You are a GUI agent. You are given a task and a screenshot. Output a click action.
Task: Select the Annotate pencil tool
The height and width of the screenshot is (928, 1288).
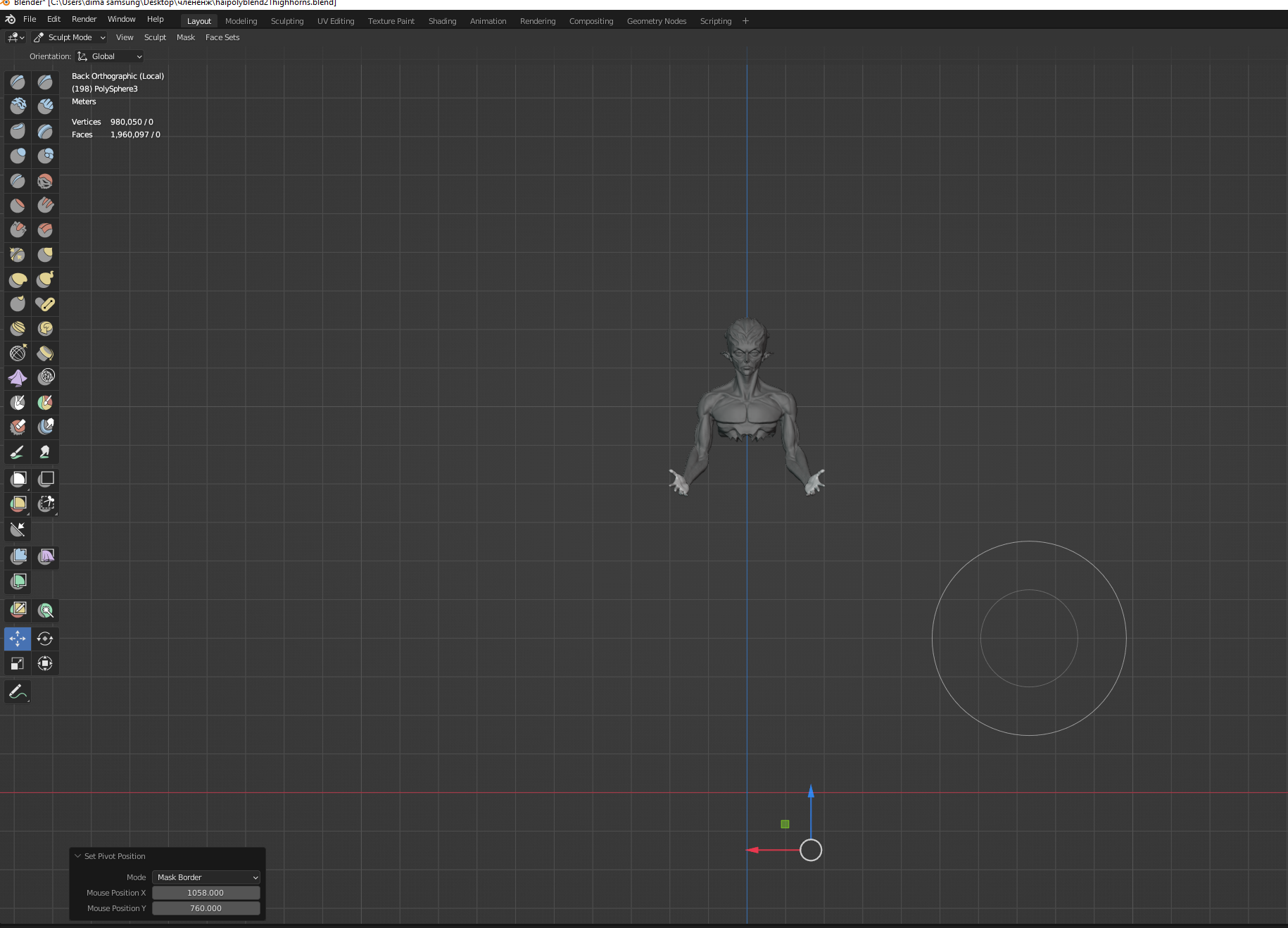18,692
